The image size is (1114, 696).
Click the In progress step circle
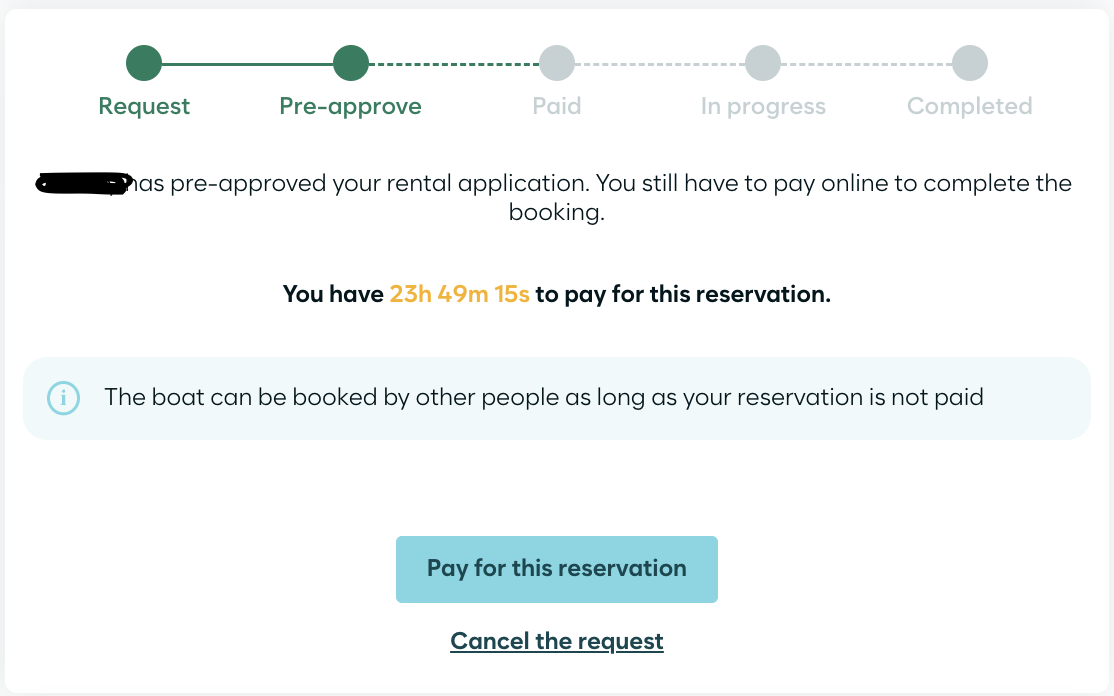763,63
